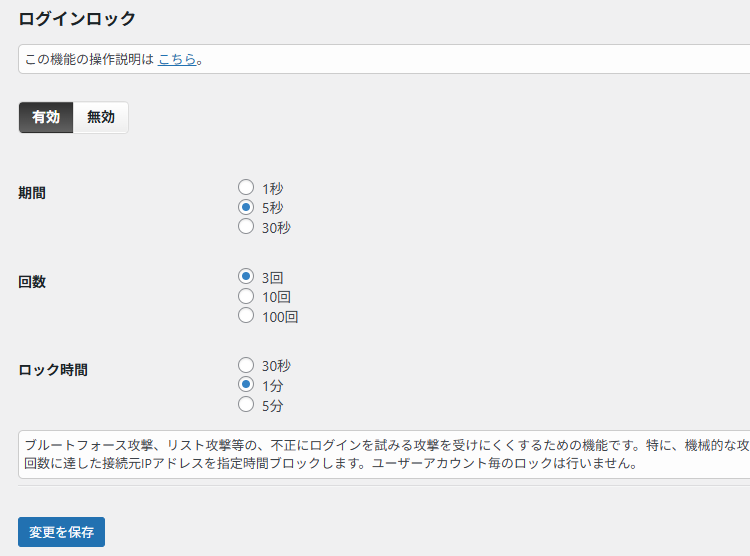Open the こちら help link
This screenshot has height=556, width=750.
pos(177,60)
